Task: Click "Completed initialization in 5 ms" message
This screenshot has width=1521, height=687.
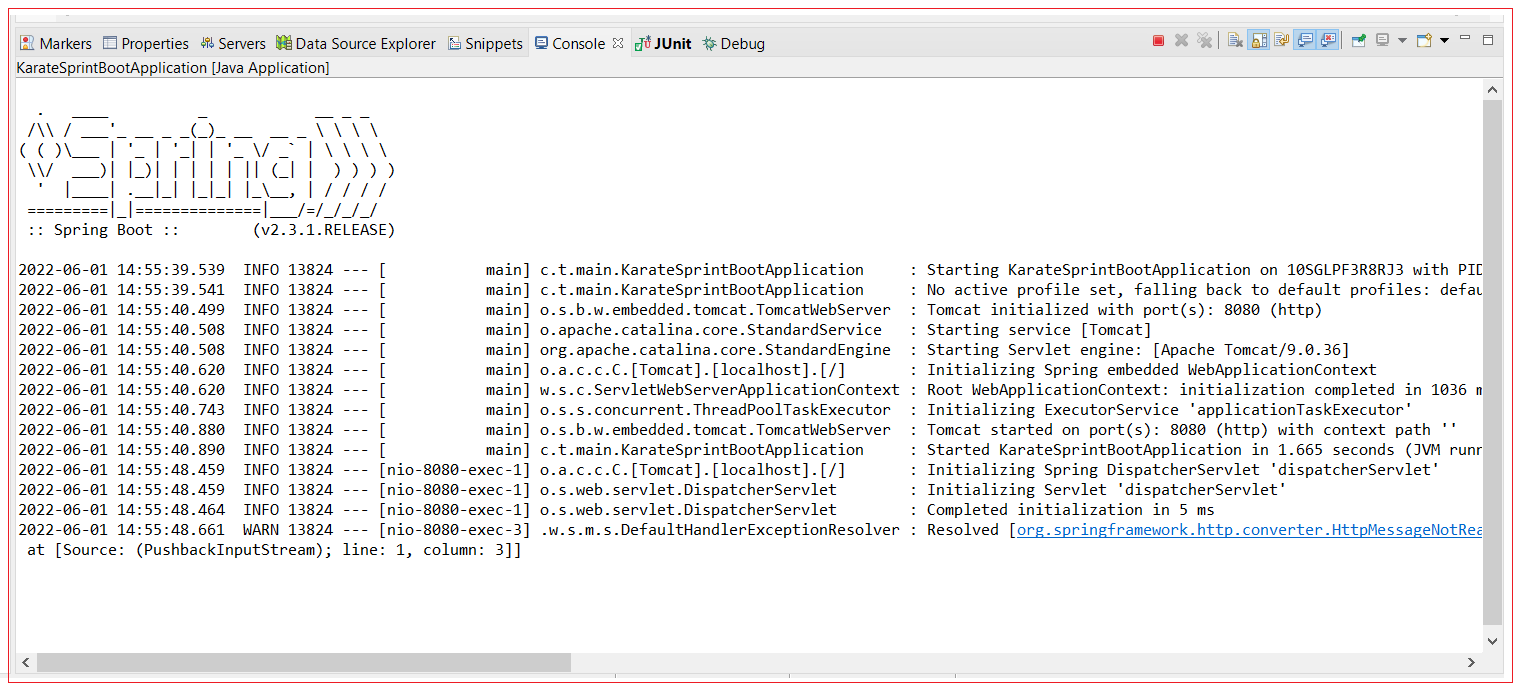Action: tap(1071, 509)
